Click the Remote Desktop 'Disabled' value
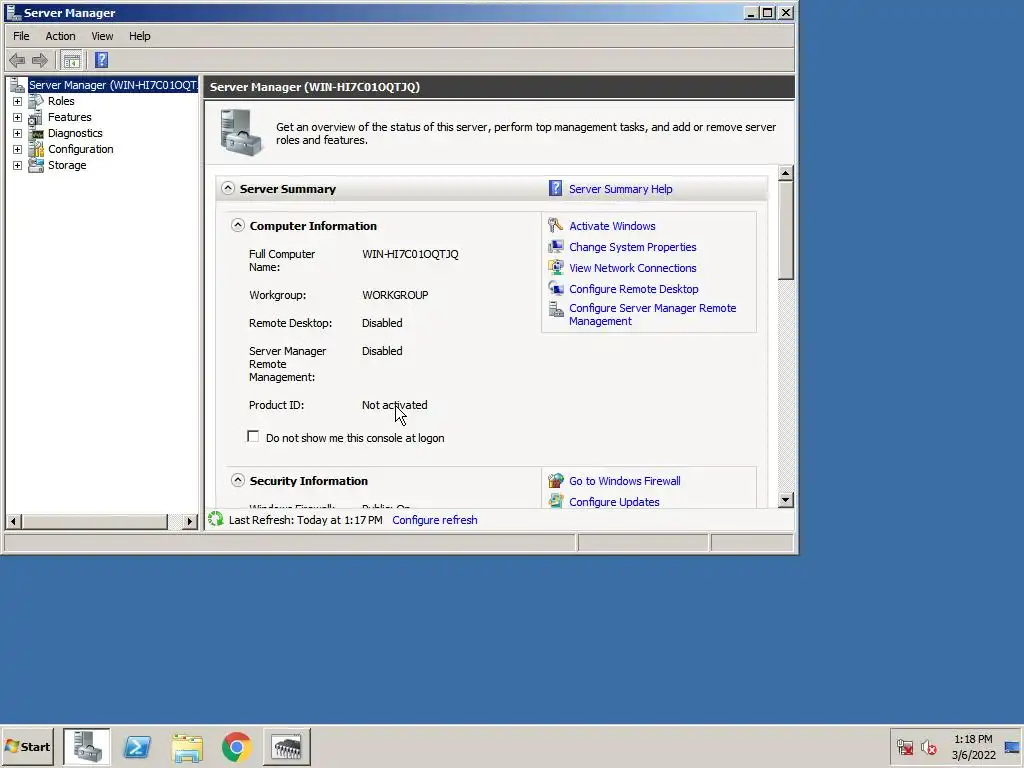Screen dimensions: 1024x768 pos(382,323)
